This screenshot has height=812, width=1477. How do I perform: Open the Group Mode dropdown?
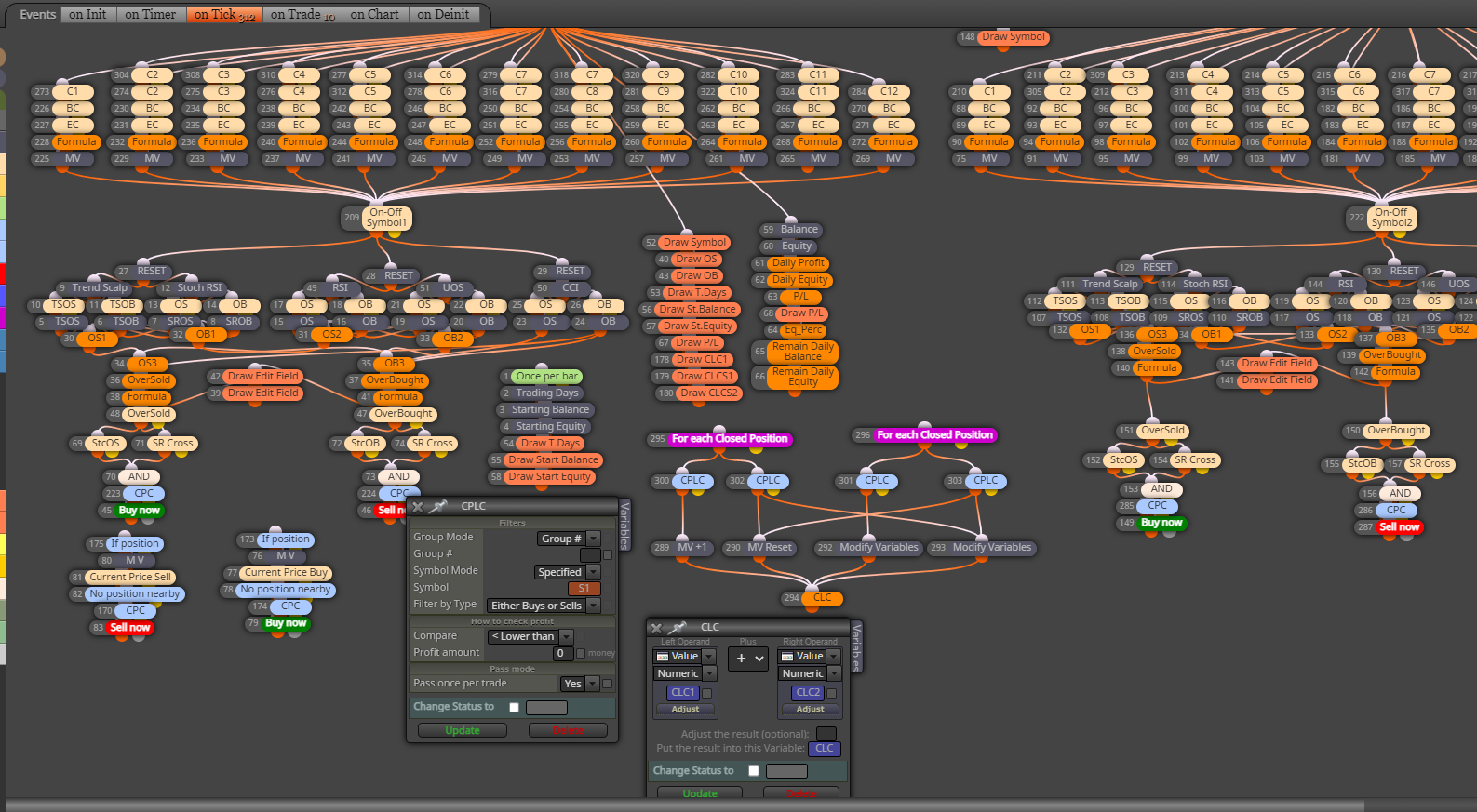[569, 539]
